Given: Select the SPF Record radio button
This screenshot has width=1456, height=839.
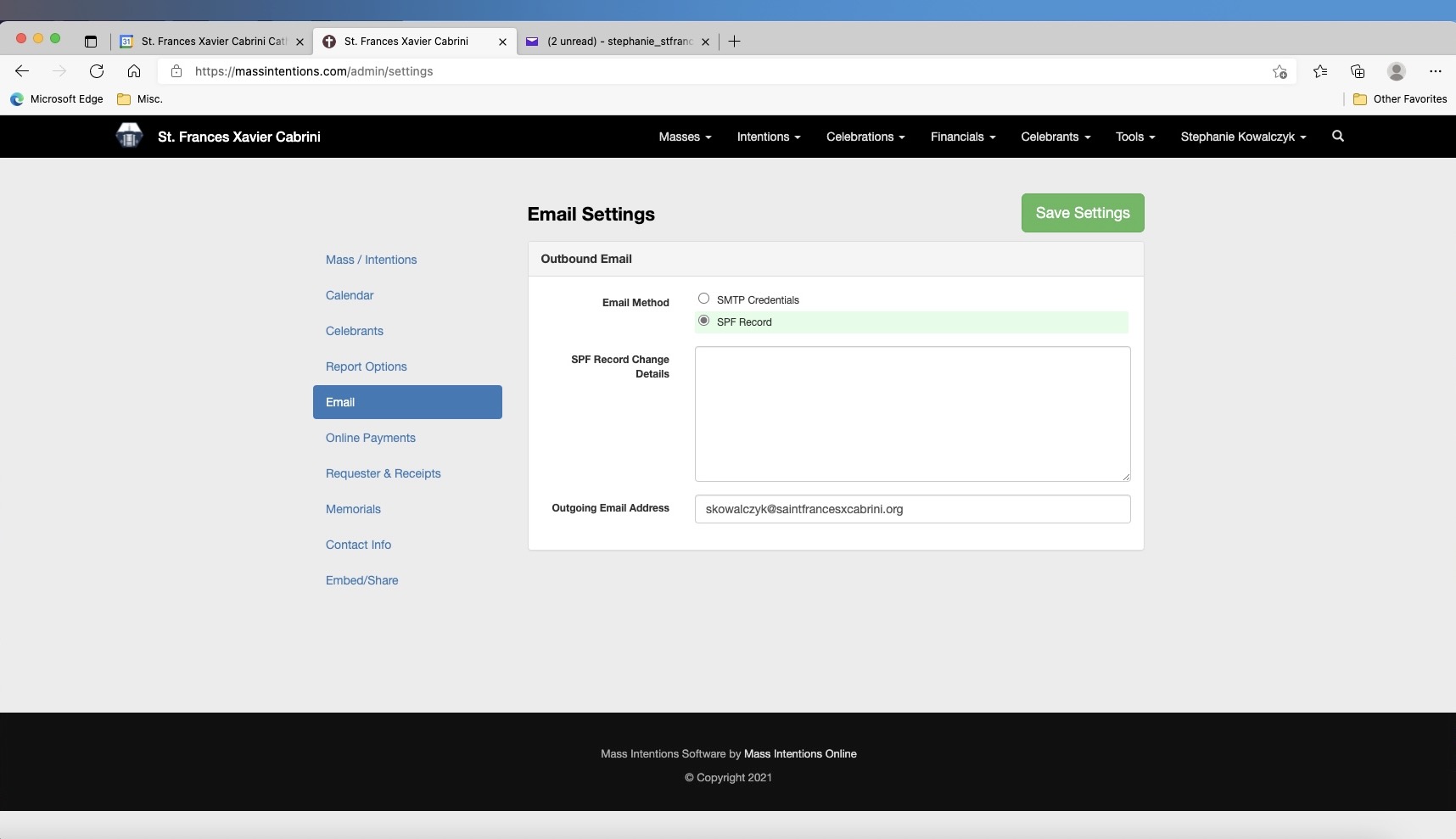Looking at the screenshot, I should coord(703,321).
